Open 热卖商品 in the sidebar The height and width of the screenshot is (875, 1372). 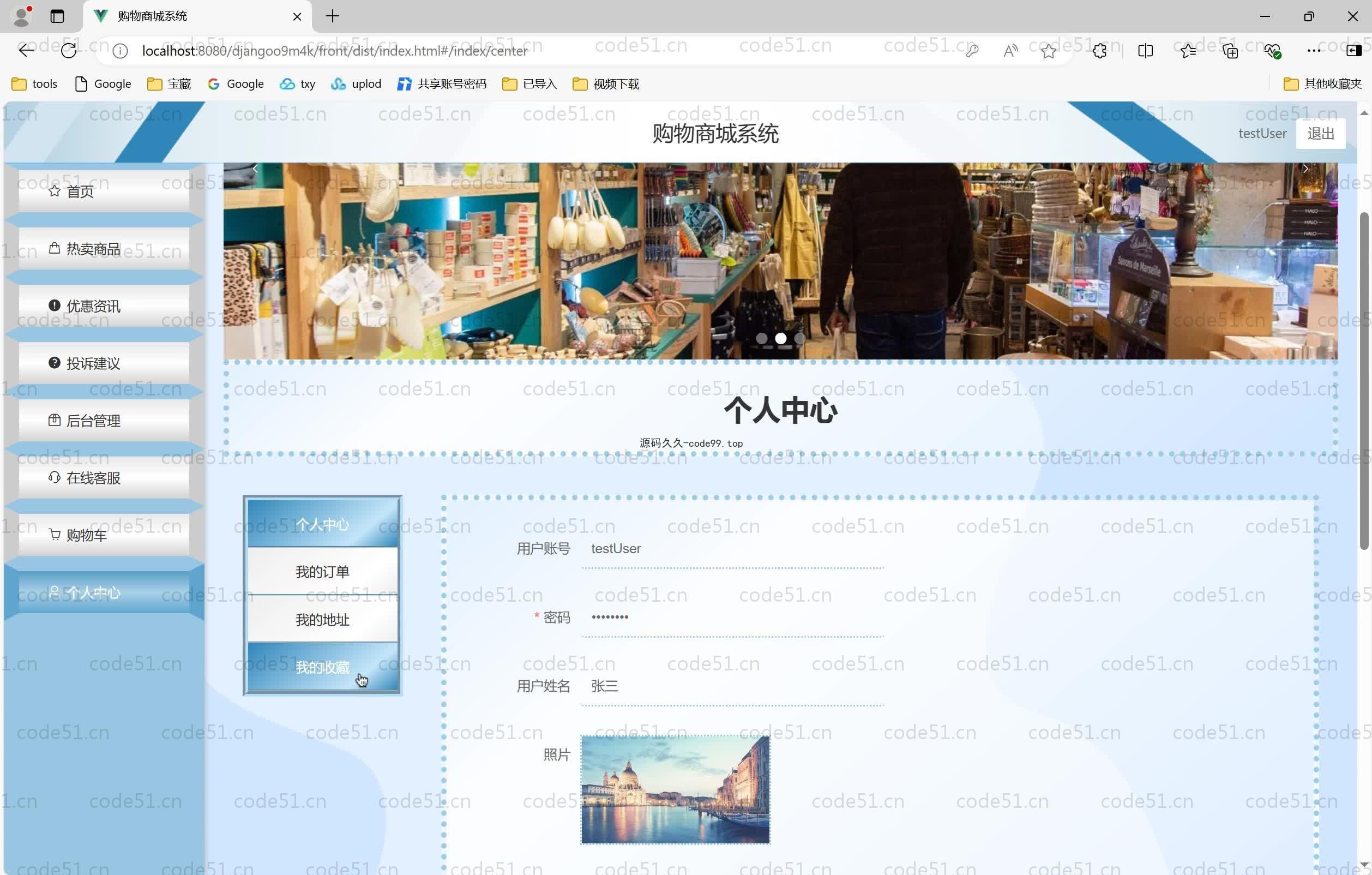(104, 249)
